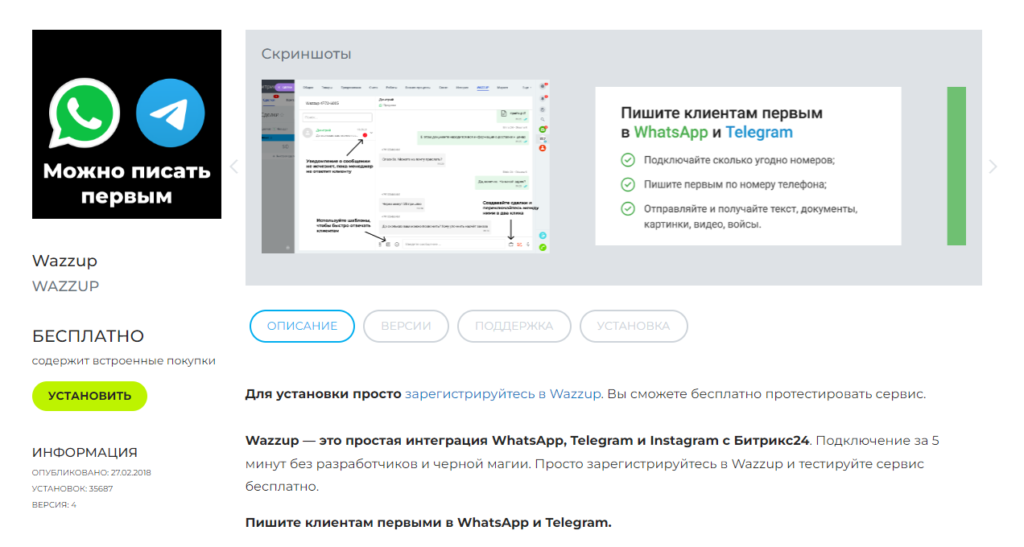
Task: Click the Wazzup app title
Action: point(64,261)
